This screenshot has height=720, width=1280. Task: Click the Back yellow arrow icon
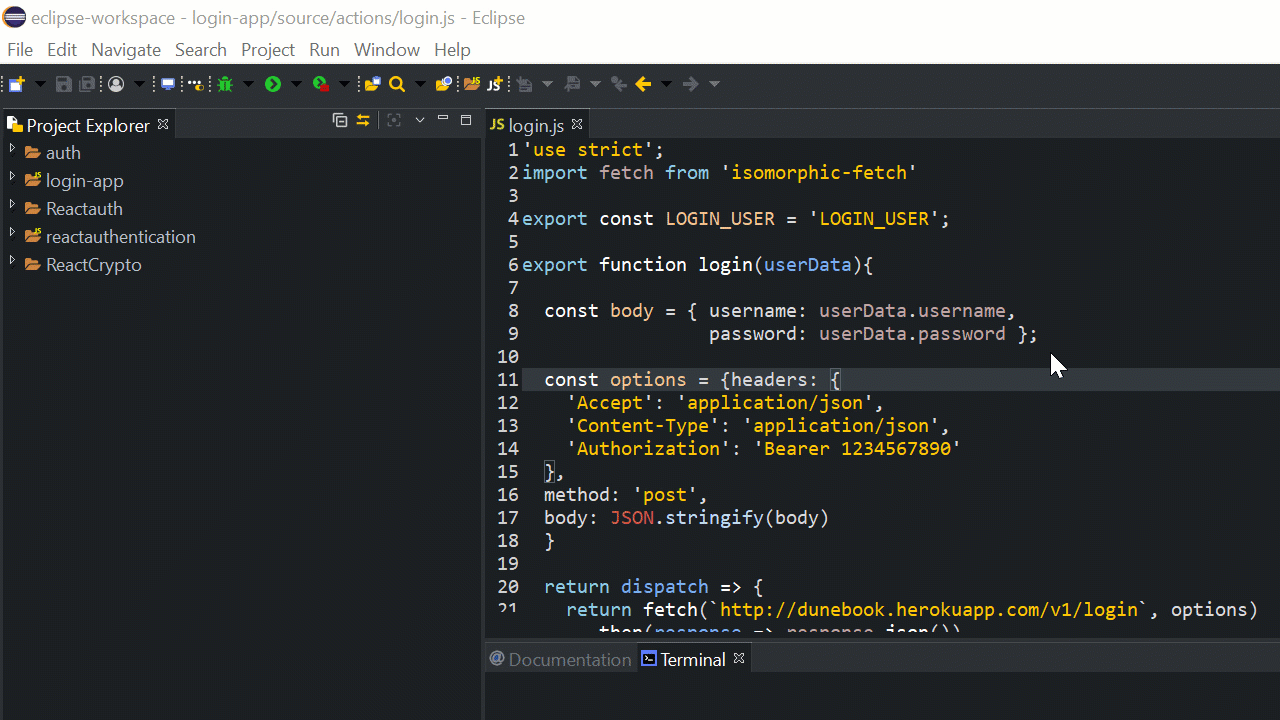click(x=643, y=84)
